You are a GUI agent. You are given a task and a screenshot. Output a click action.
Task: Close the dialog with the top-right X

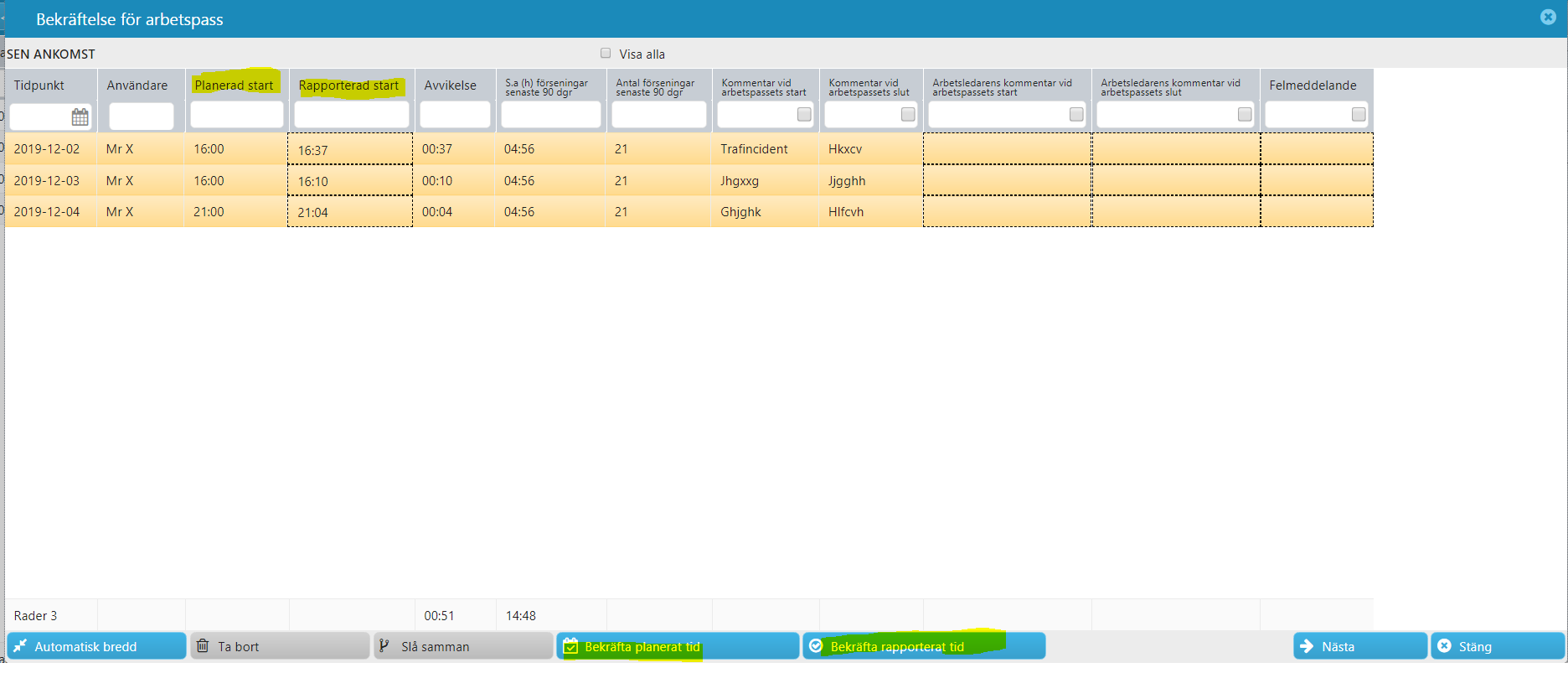(x=1548, y=17)
